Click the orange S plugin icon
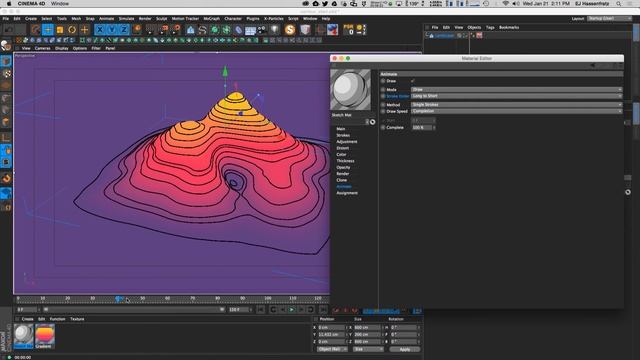 point(290,29)
